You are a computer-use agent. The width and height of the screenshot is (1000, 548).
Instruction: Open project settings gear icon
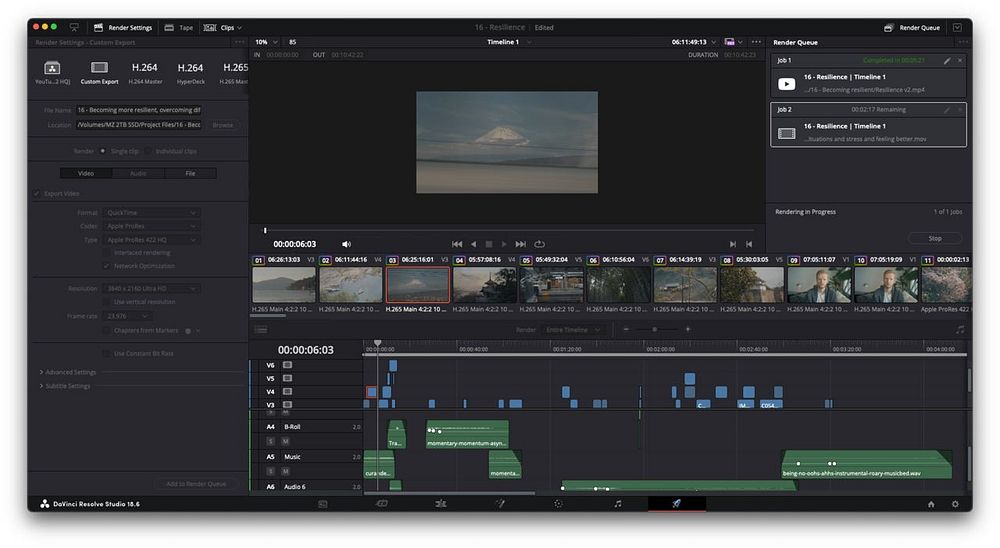coord(955,504)
